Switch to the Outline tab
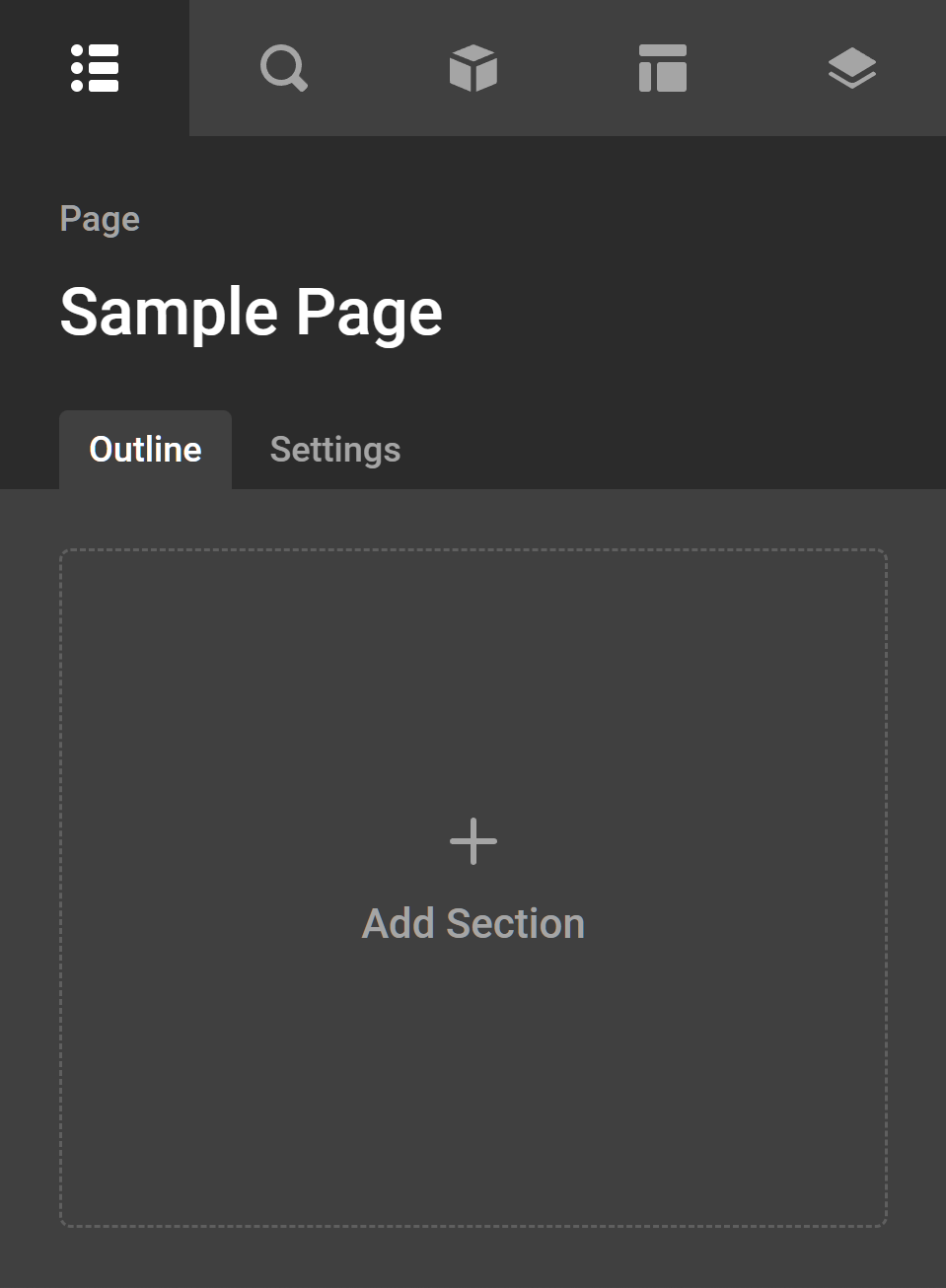 tap(146, 450)
